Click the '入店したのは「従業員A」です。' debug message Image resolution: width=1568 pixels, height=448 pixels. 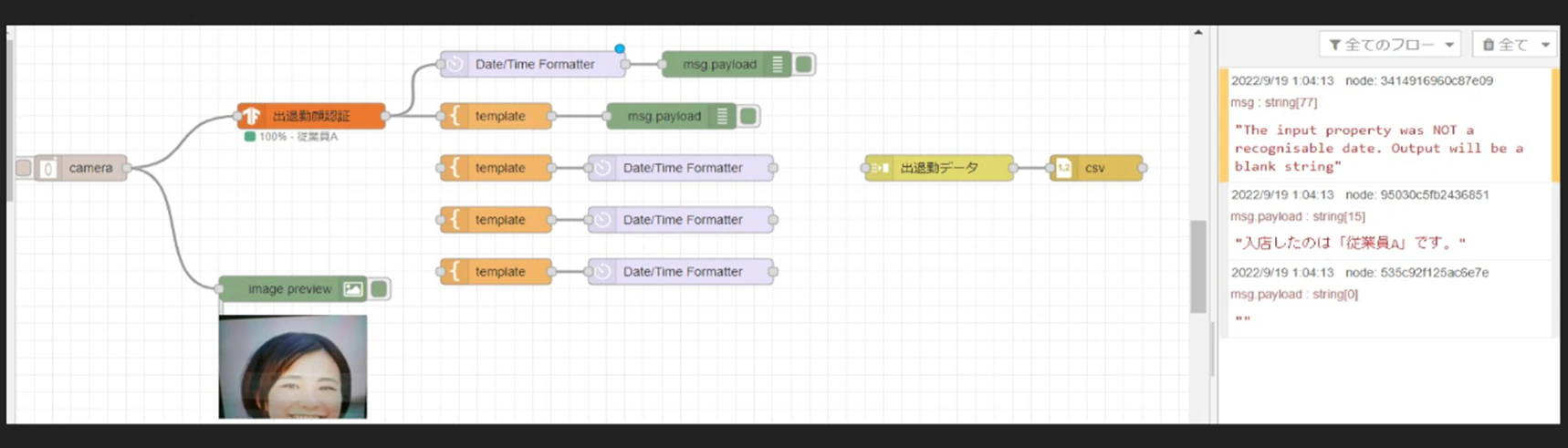pos(1350,244)
